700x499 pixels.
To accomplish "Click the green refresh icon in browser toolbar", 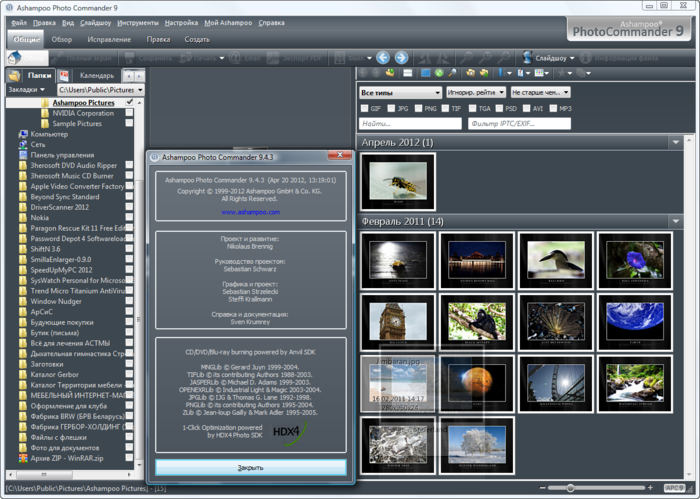I will point(439,73).
